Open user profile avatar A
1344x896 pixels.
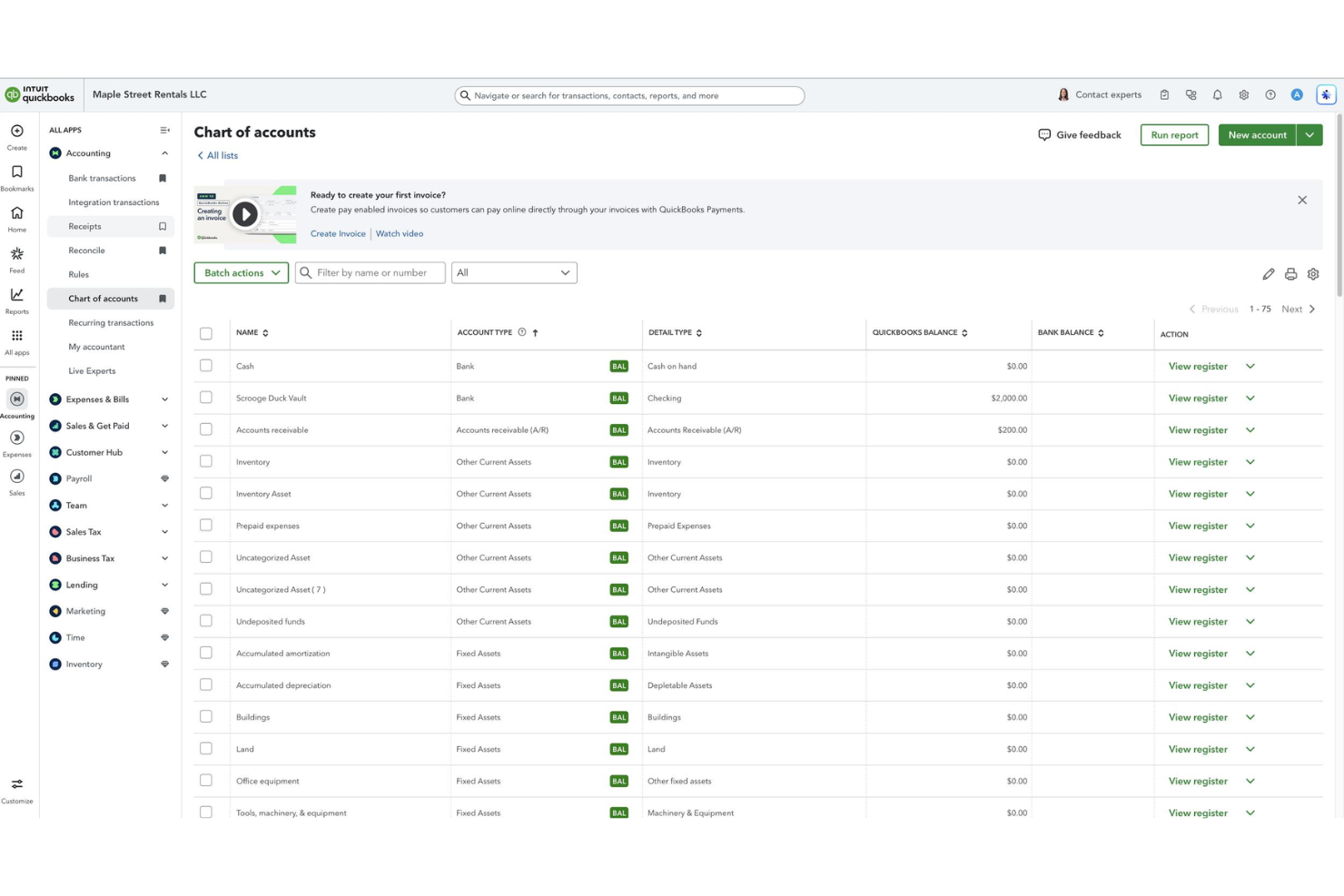point(1297,94)
